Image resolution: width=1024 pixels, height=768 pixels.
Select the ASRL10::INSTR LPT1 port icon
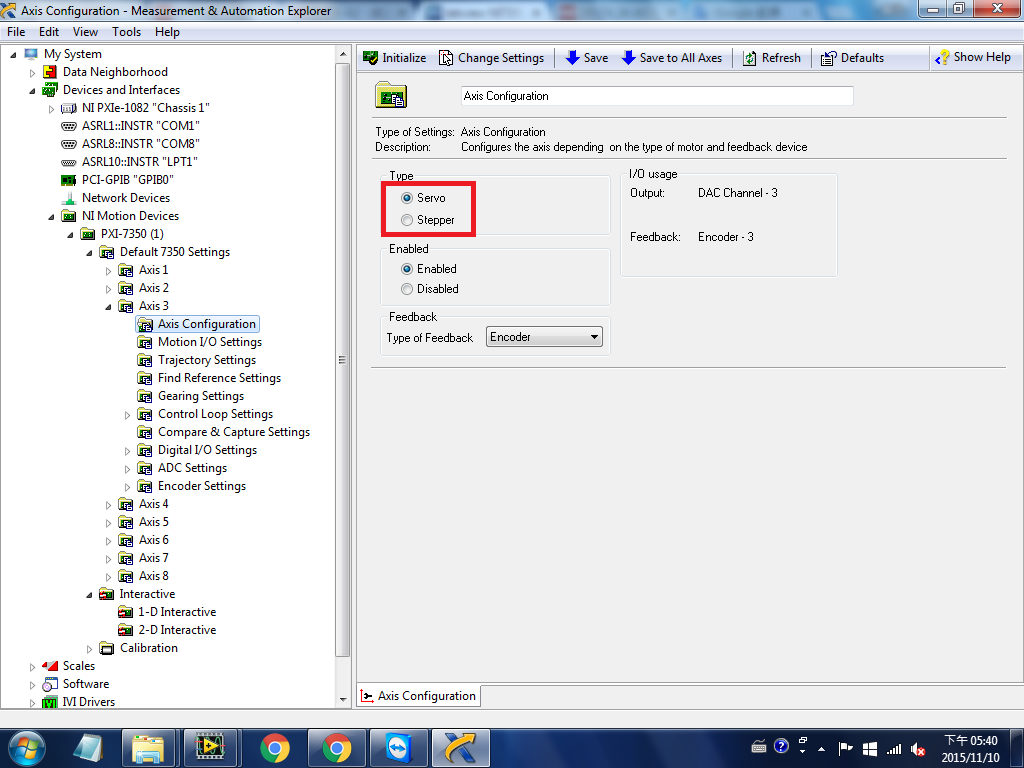[69, 162]
